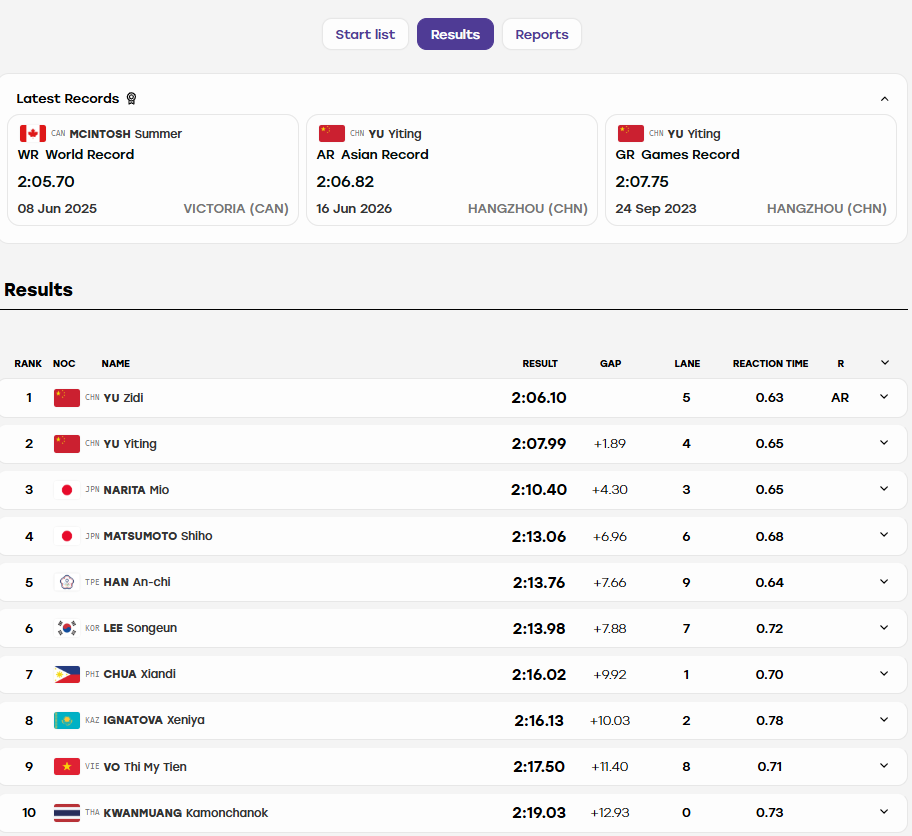Click the Games Record date 24 Sep 2023
The image size is (912, 836).
656,209
